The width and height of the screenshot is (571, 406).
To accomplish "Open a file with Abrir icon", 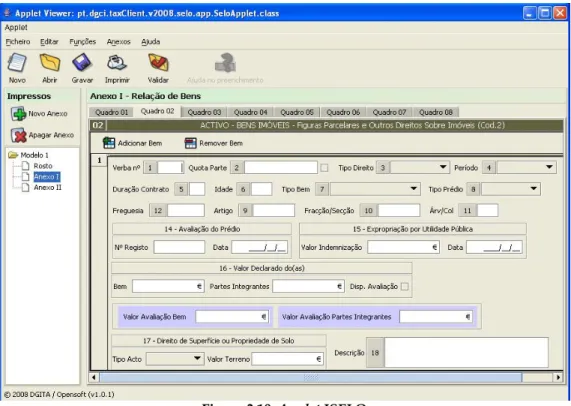I will point(50,63).
